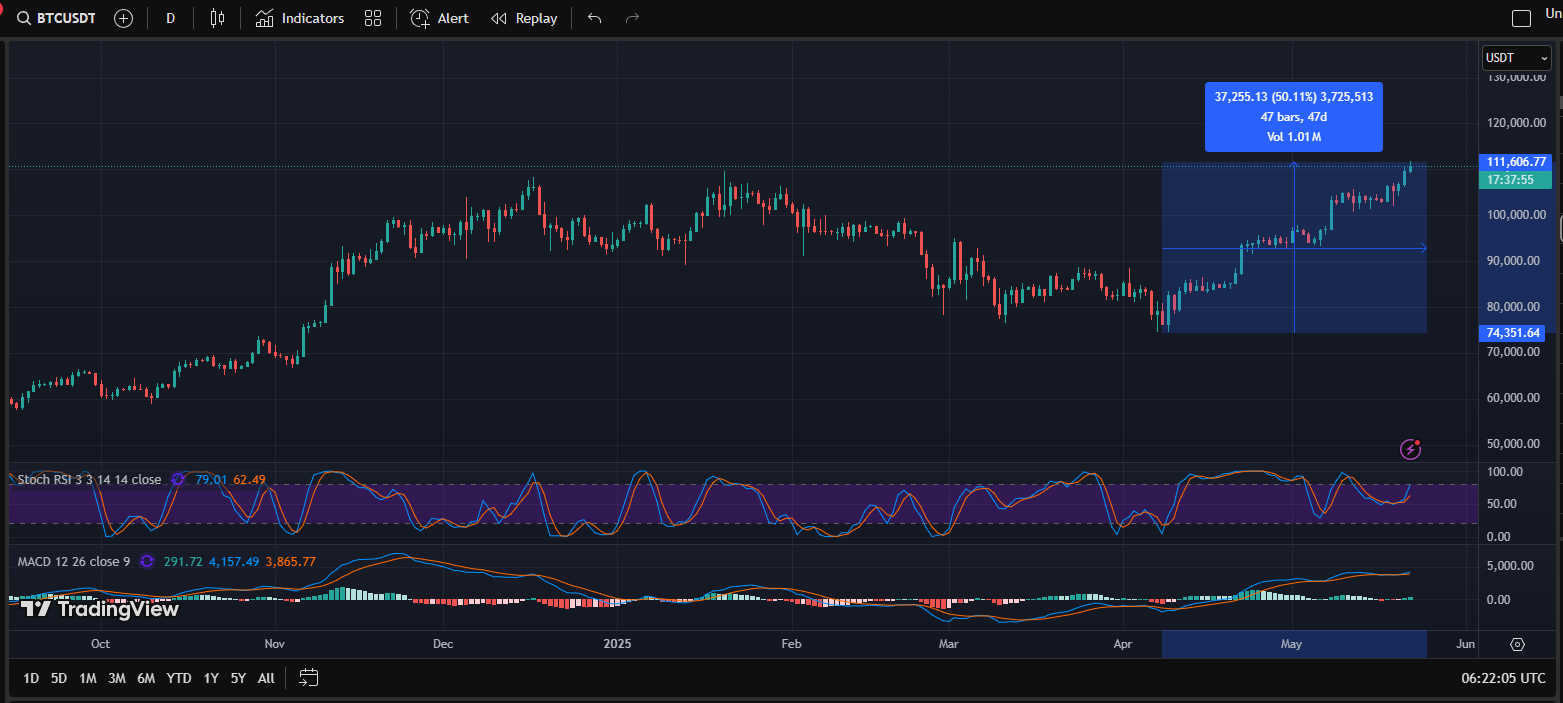Click the MACD 5,000.00 scale label
This screenshot has height=703, width=1563.
pyautogui.click(x=1511, y=565)
